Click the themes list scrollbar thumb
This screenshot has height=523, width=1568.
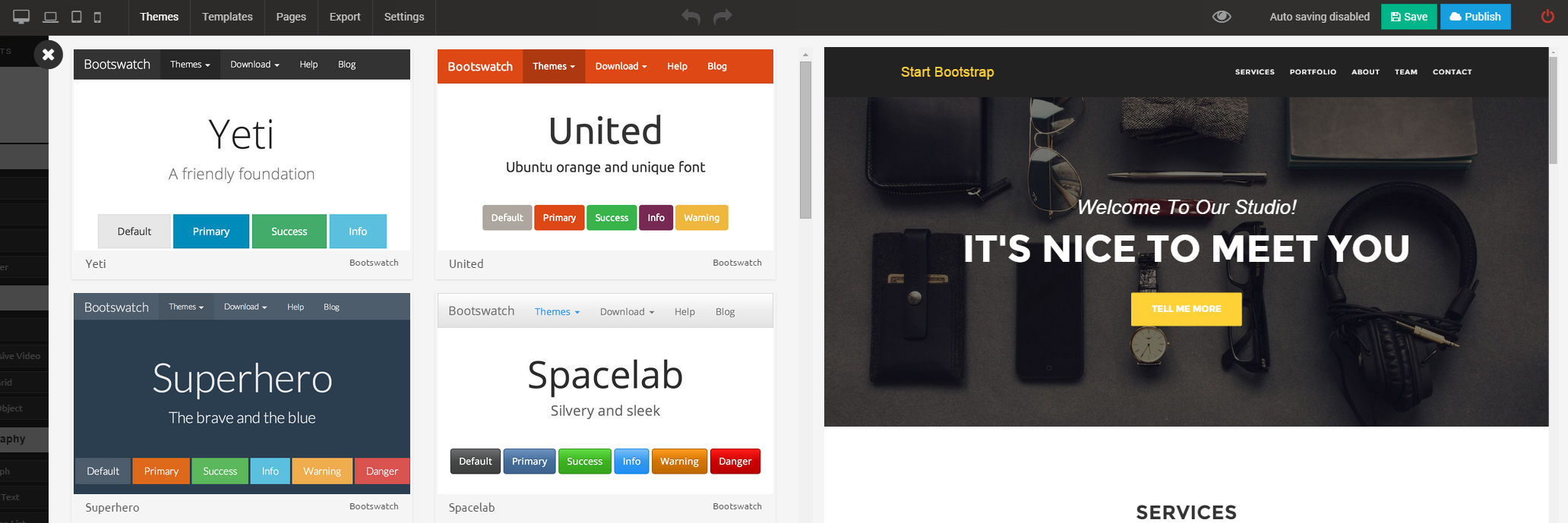(x=805, y=140)
